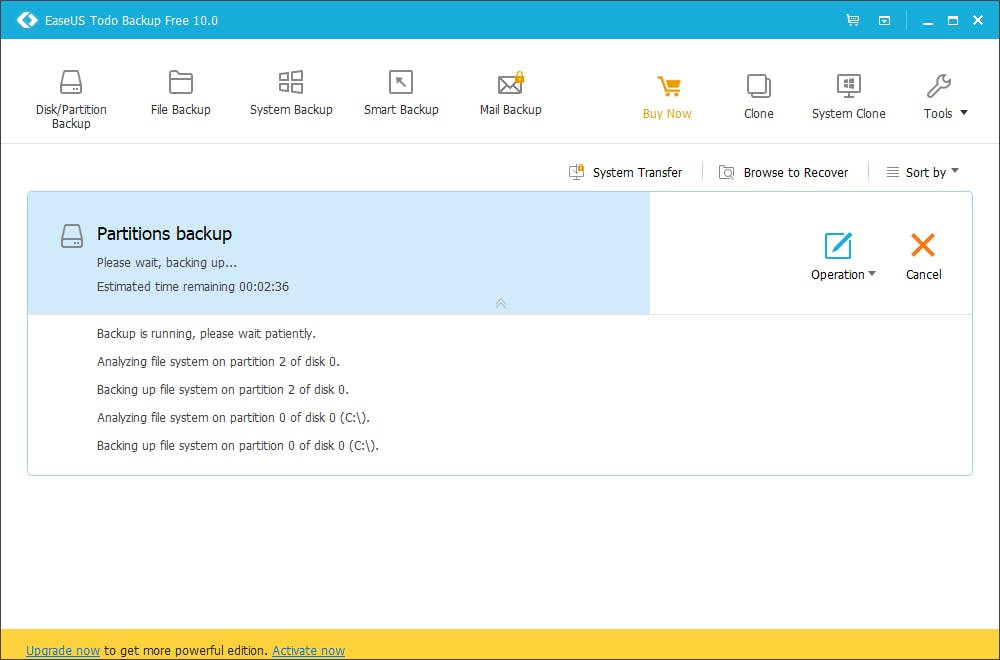Open the Clone tool
This screenshot has width=1000, height=660.
coord(758,97)
